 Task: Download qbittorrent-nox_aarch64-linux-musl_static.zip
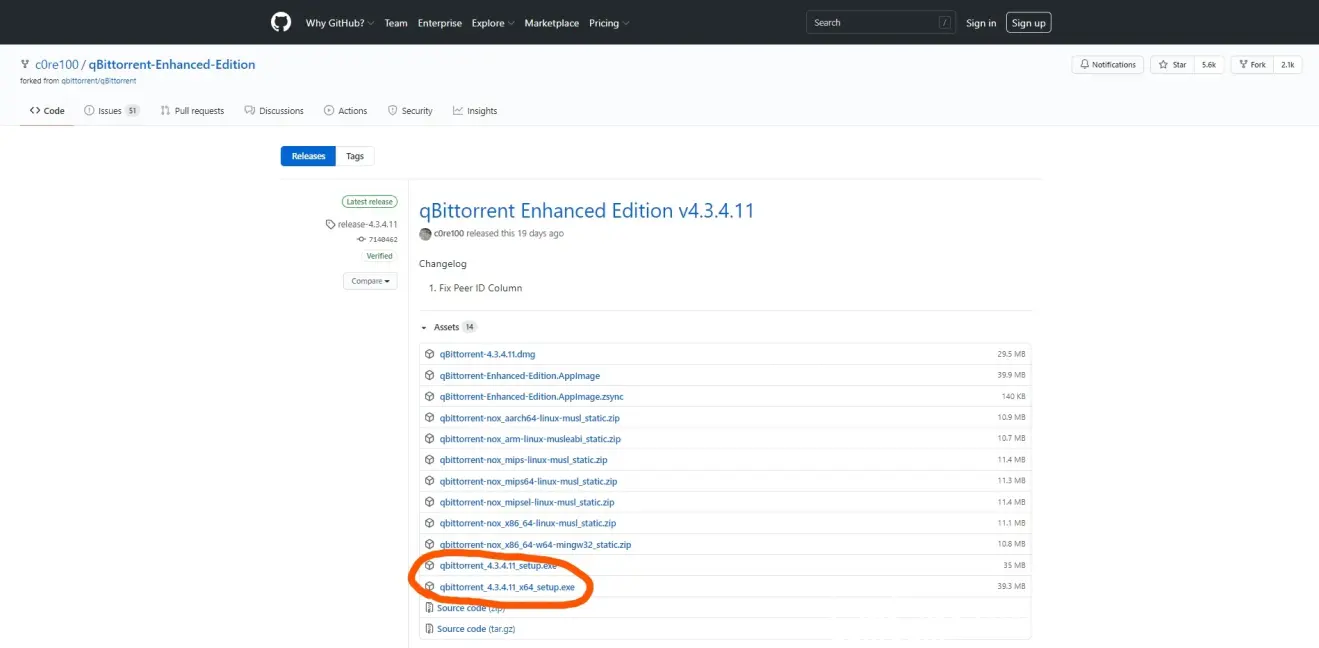tap(529, 418)
